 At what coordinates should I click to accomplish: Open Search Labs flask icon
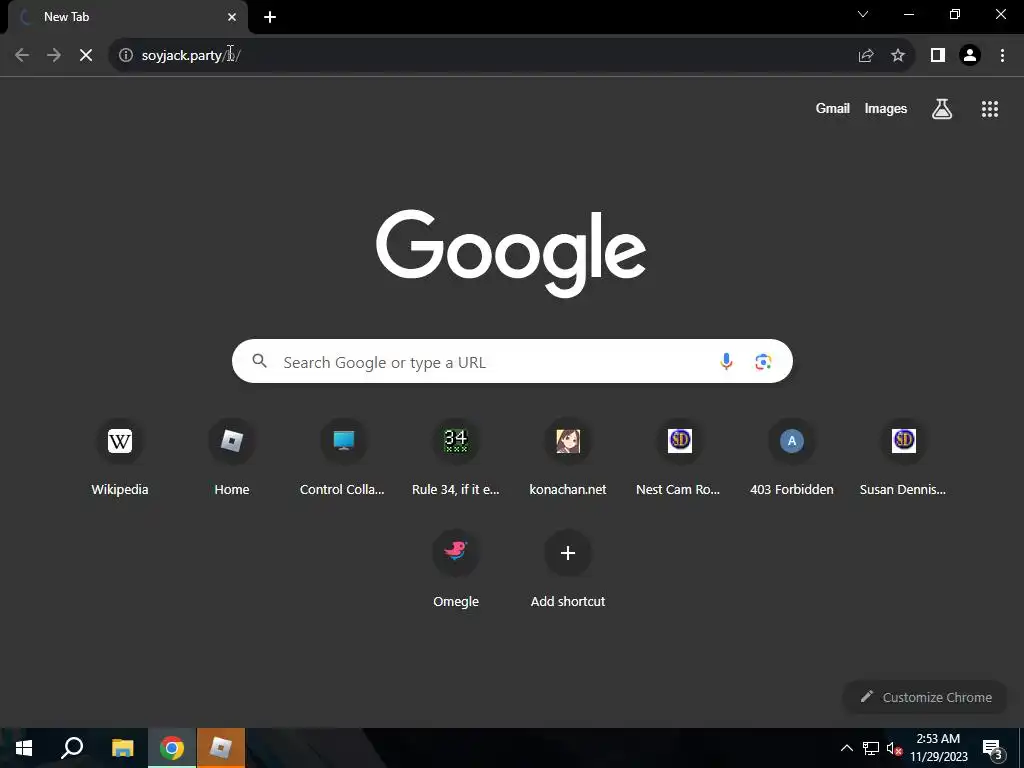tap(942, 109)
